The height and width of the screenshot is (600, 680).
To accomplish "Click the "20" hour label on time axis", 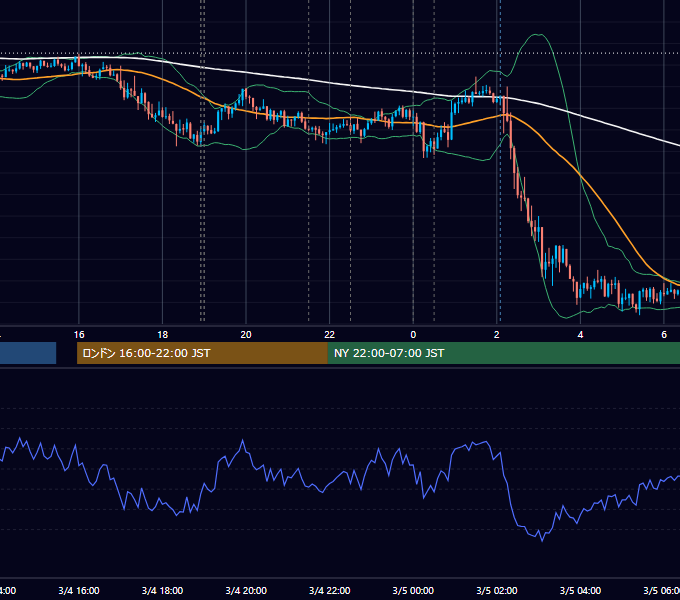I will click(x=246, y=334).
